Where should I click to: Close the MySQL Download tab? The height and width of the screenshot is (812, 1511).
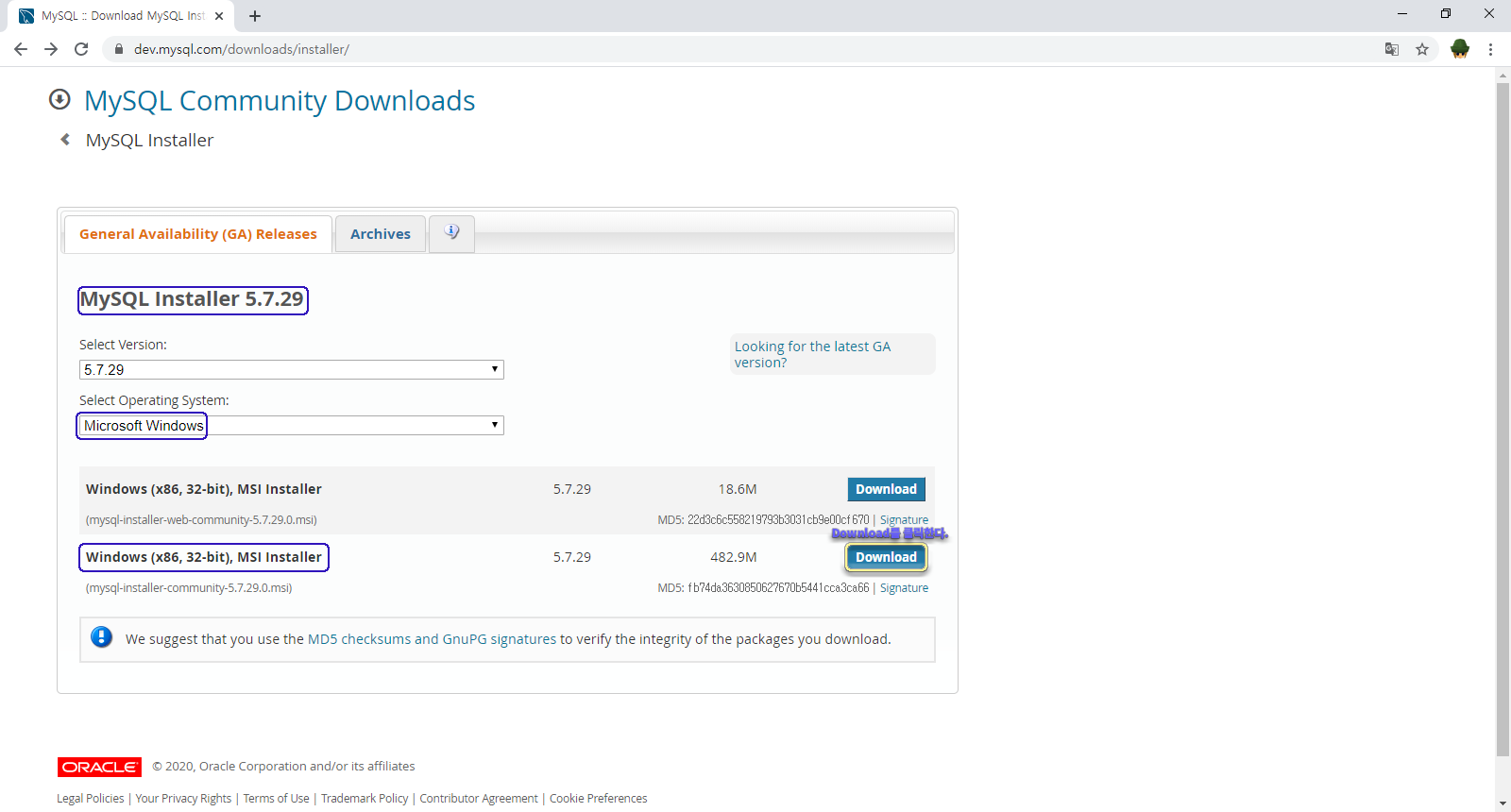pyautogui.click(x=219, y=16)
